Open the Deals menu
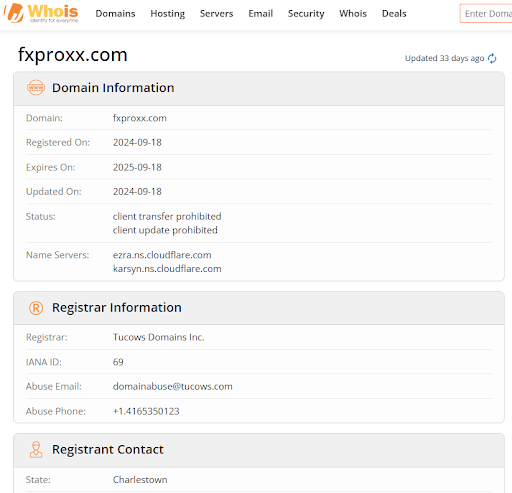512x493 pixels. pyautogui.click(x=394, y=14)
